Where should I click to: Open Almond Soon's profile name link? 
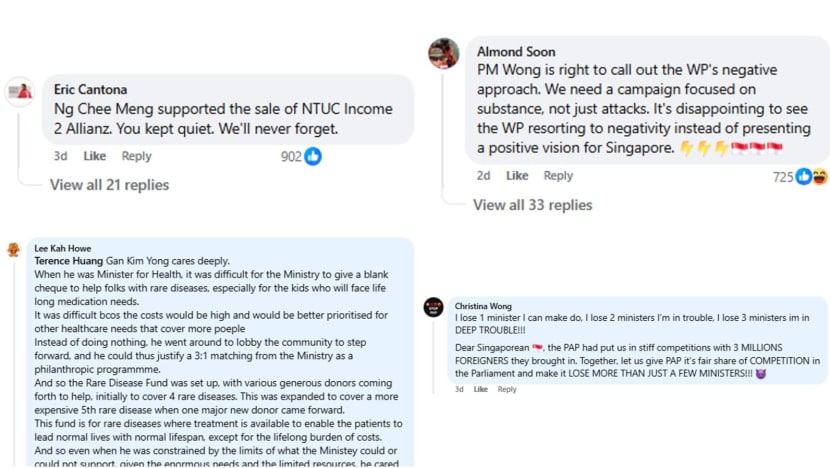[x=516, y=51]
